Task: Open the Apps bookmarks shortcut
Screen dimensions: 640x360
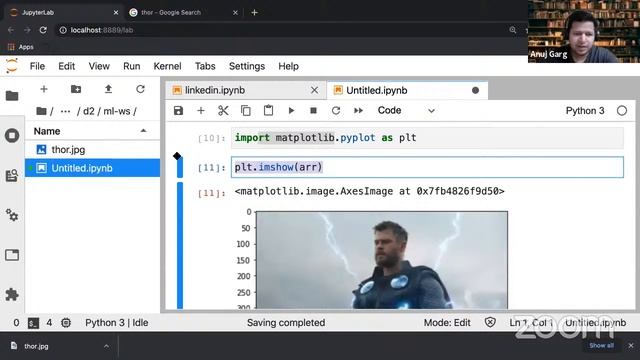Action: coord(21,47)
